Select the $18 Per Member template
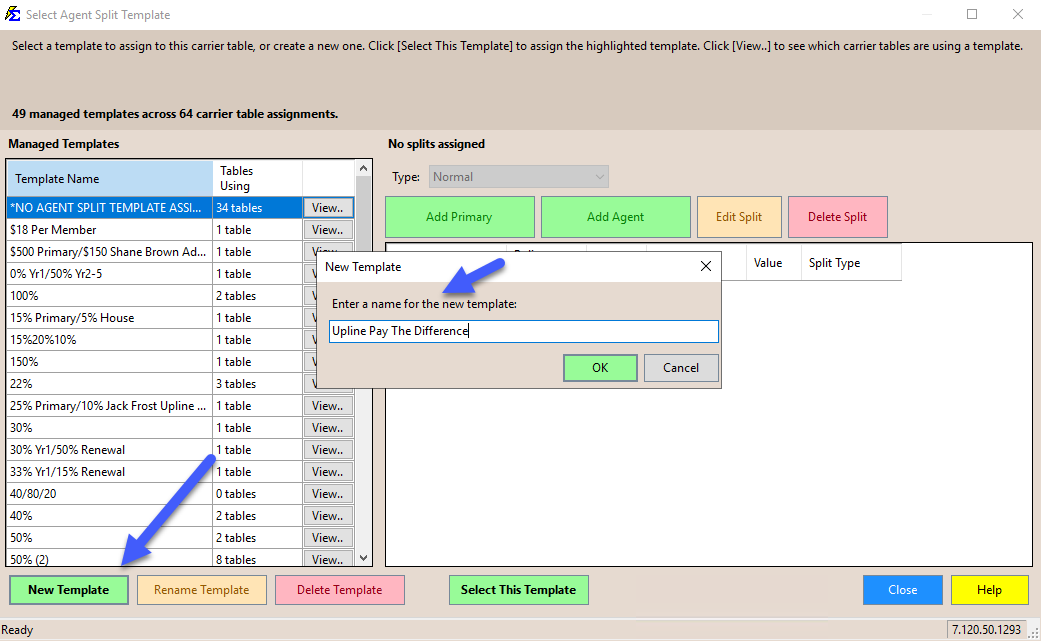This screenshot has width=1041, height=641. click(x=109, y=230)
